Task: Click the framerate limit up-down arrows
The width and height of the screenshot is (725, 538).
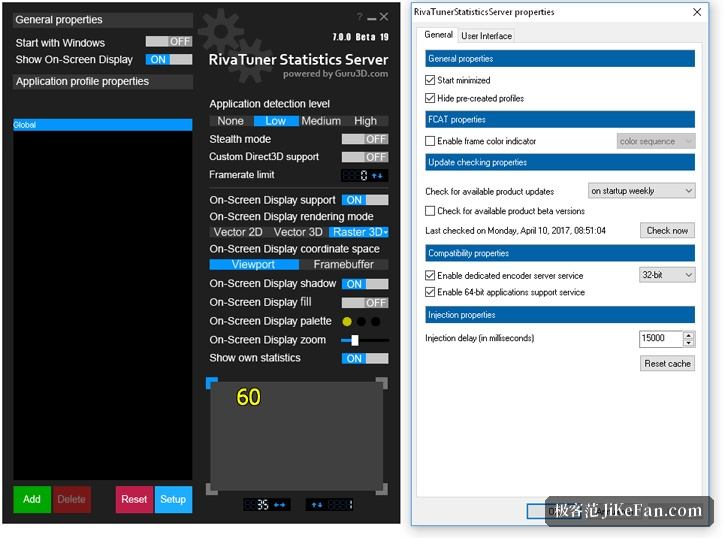Action: click(x=377, y=176)
